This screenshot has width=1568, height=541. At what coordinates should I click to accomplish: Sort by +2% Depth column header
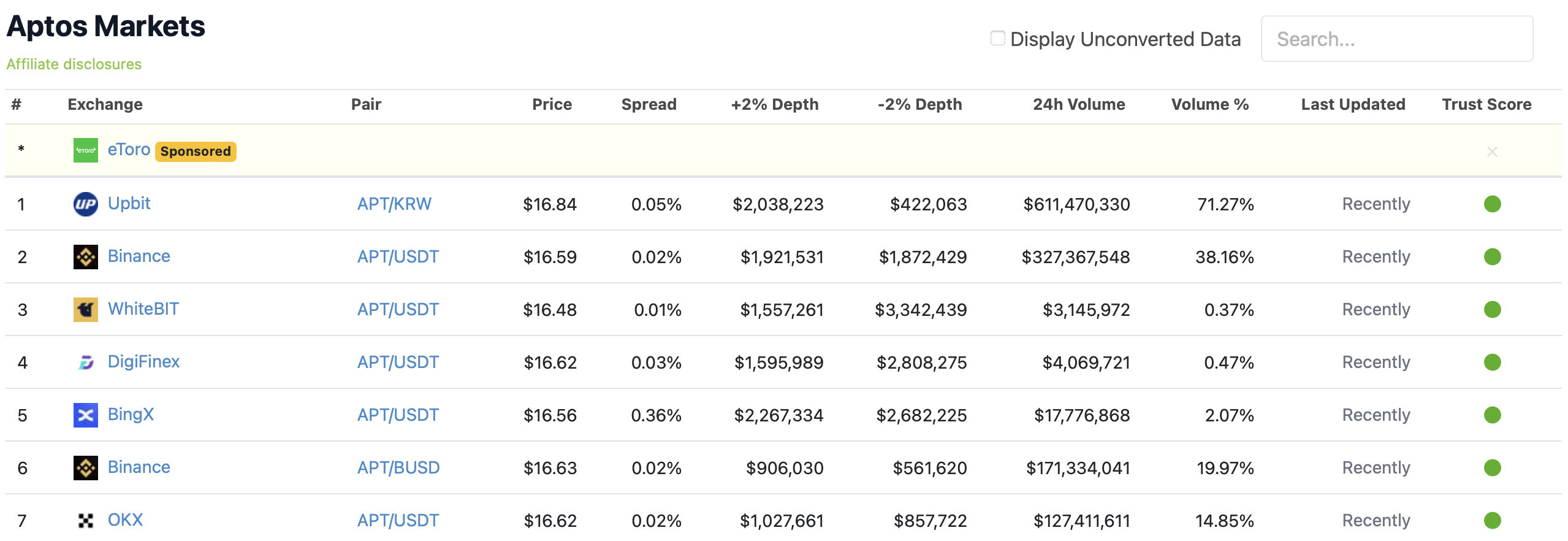pyautogui.click(x=774, y=104)
